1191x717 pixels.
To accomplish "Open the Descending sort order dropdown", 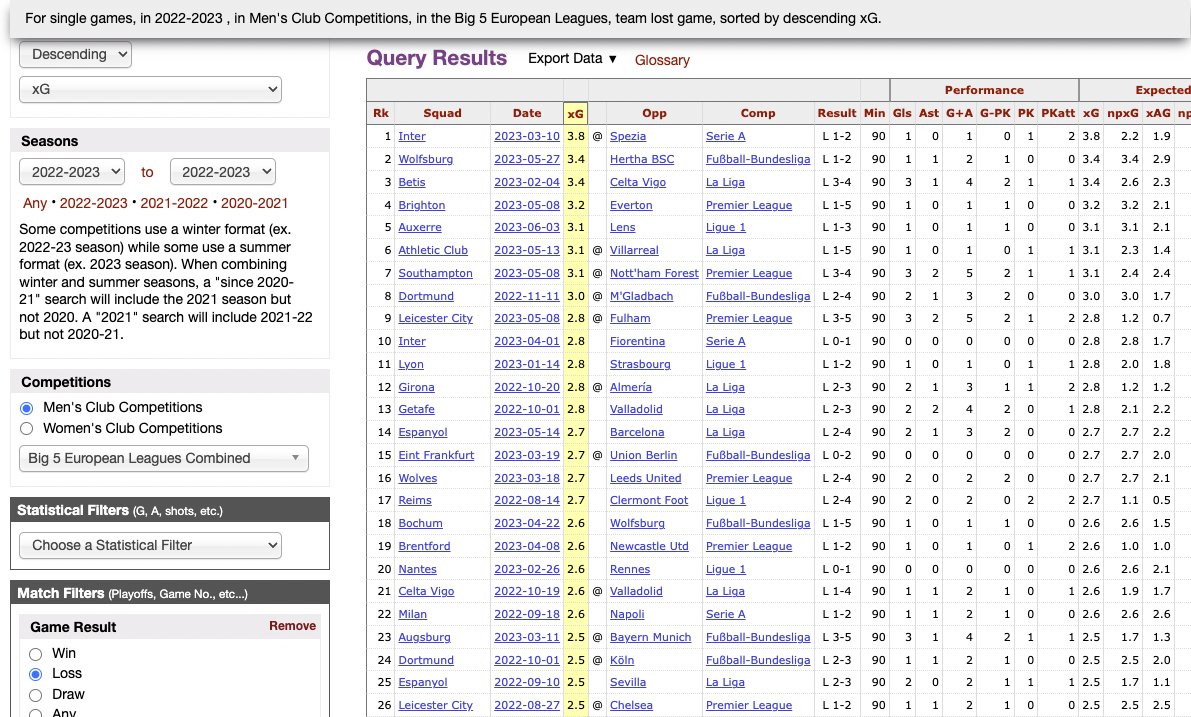I will [75, 55].
